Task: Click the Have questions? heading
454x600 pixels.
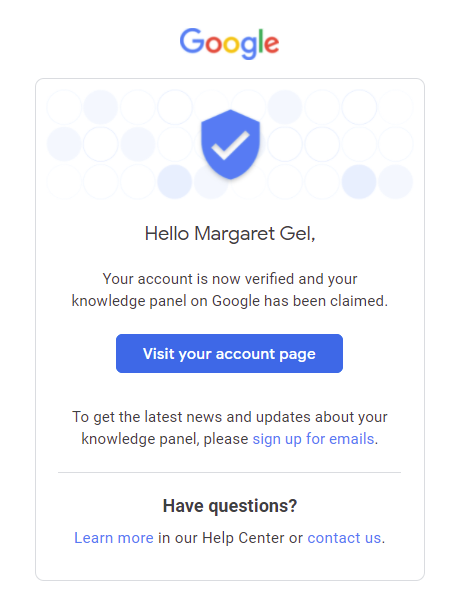Action: (230, 506)
